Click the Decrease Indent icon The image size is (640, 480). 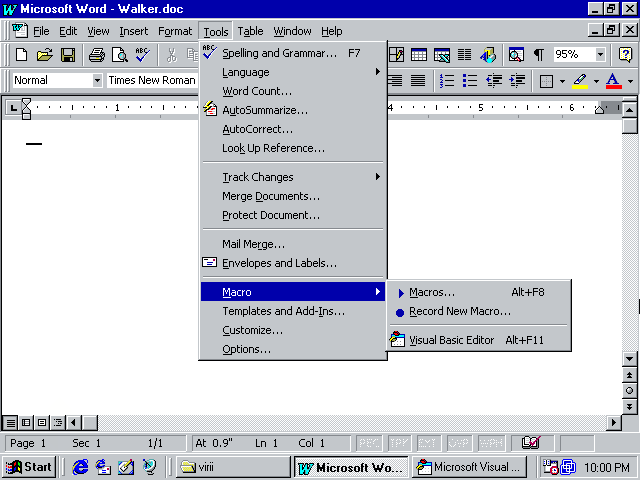click(x=493, y=80)
